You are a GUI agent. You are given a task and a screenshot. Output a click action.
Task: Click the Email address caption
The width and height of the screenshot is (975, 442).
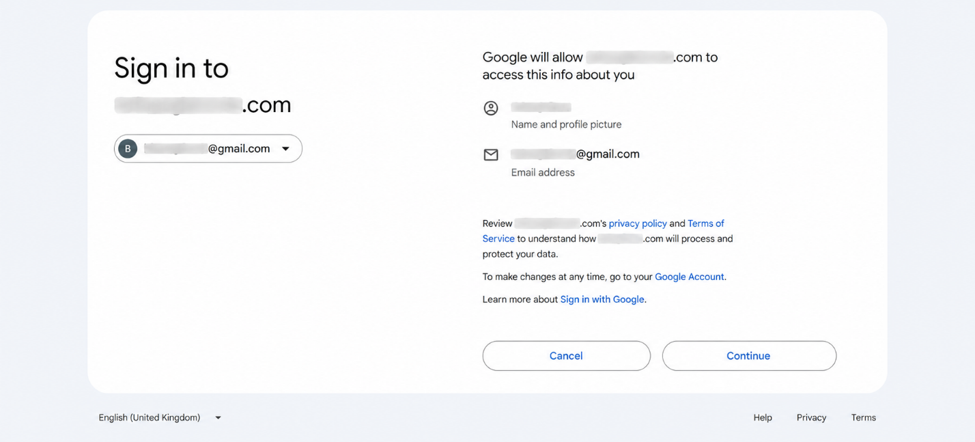pyautogui.click(x=543, y=172)
